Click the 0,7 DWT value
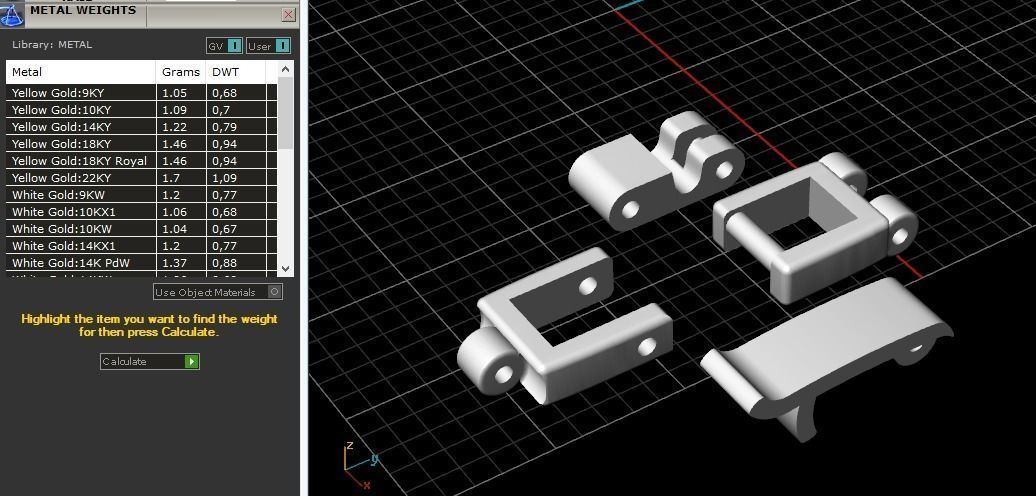 point(221,110)
